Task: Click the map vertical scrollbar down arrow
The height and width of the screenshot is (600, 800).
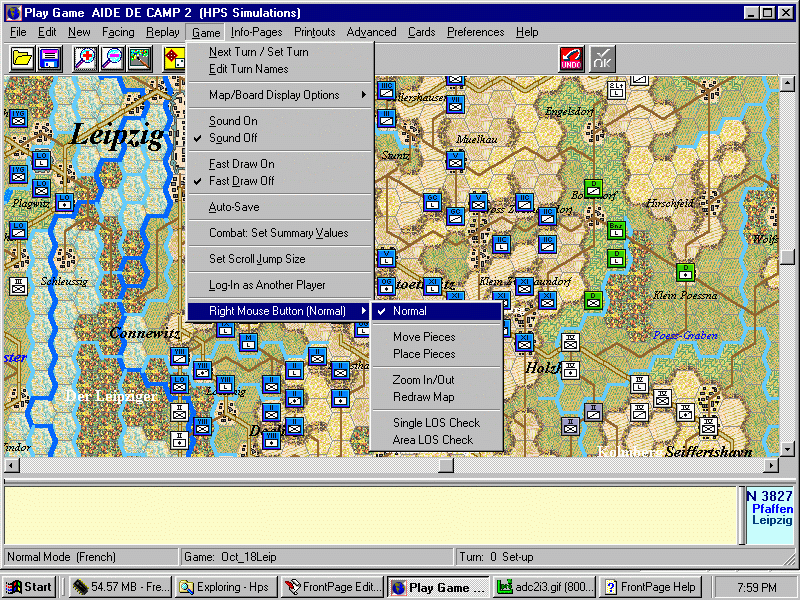Action: click(x=787, y=449)
